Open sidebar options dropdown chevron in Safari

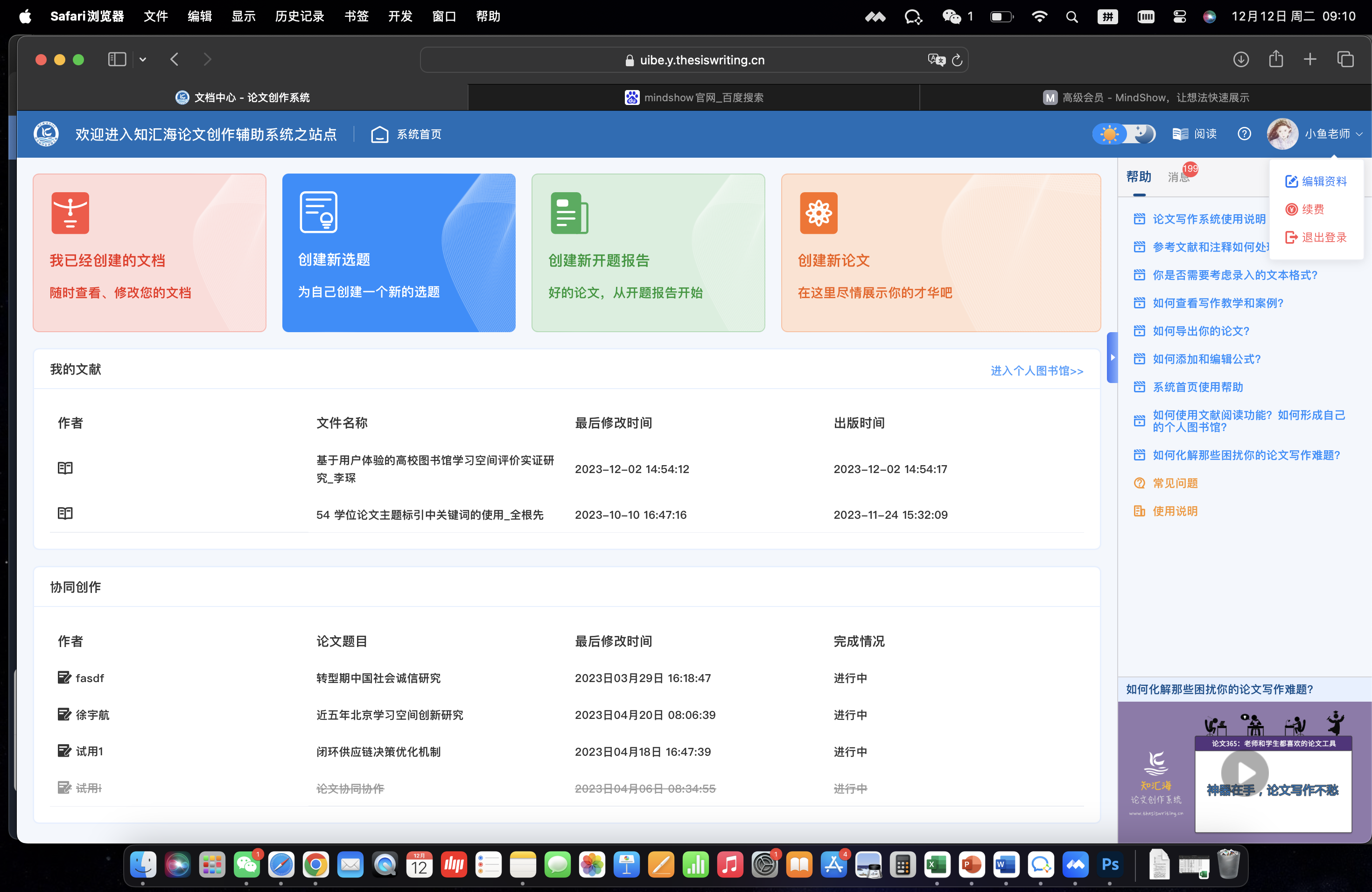click(142, 59)
